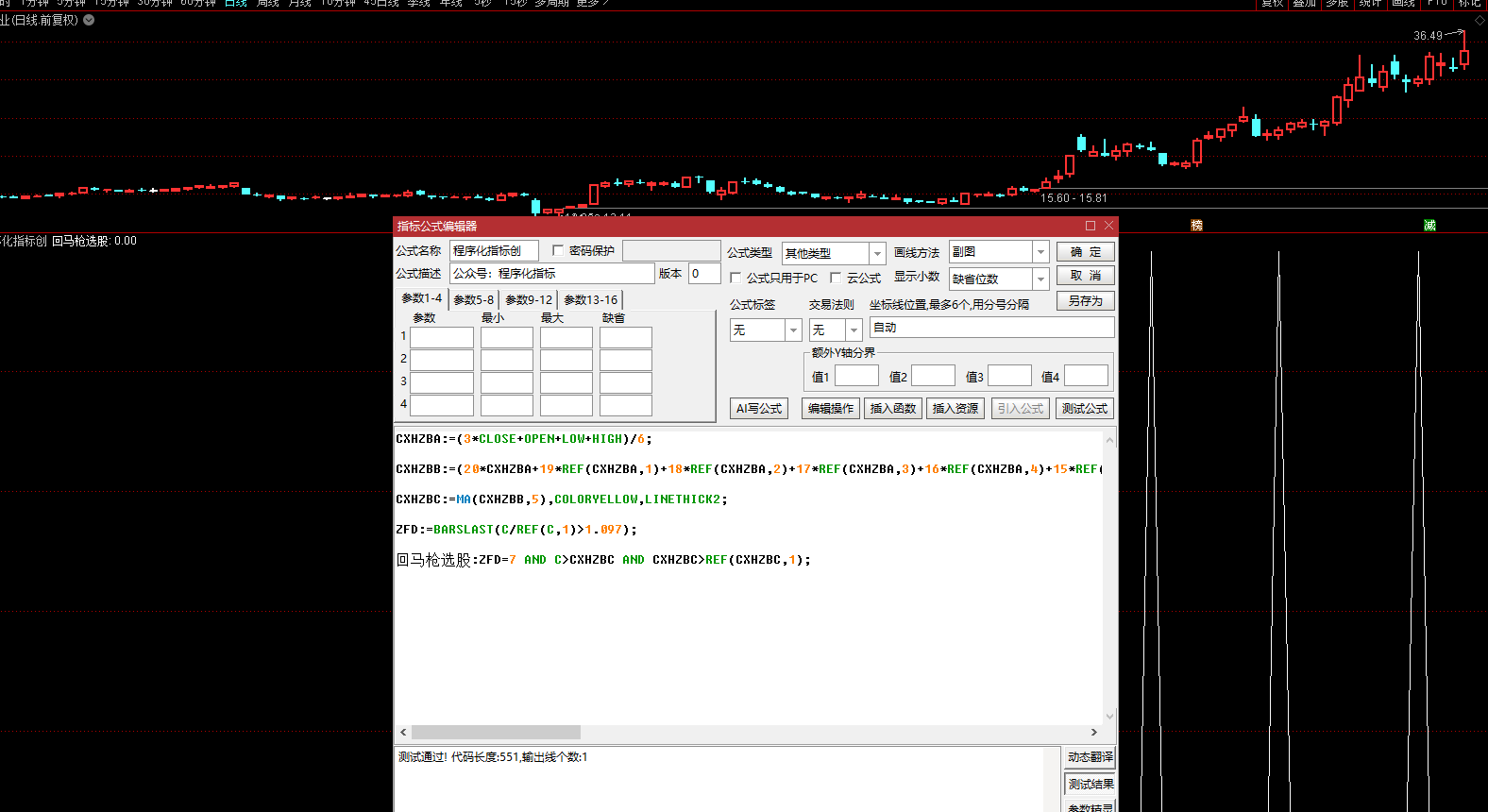Click the 另存为 button

tap(1085, 301)
